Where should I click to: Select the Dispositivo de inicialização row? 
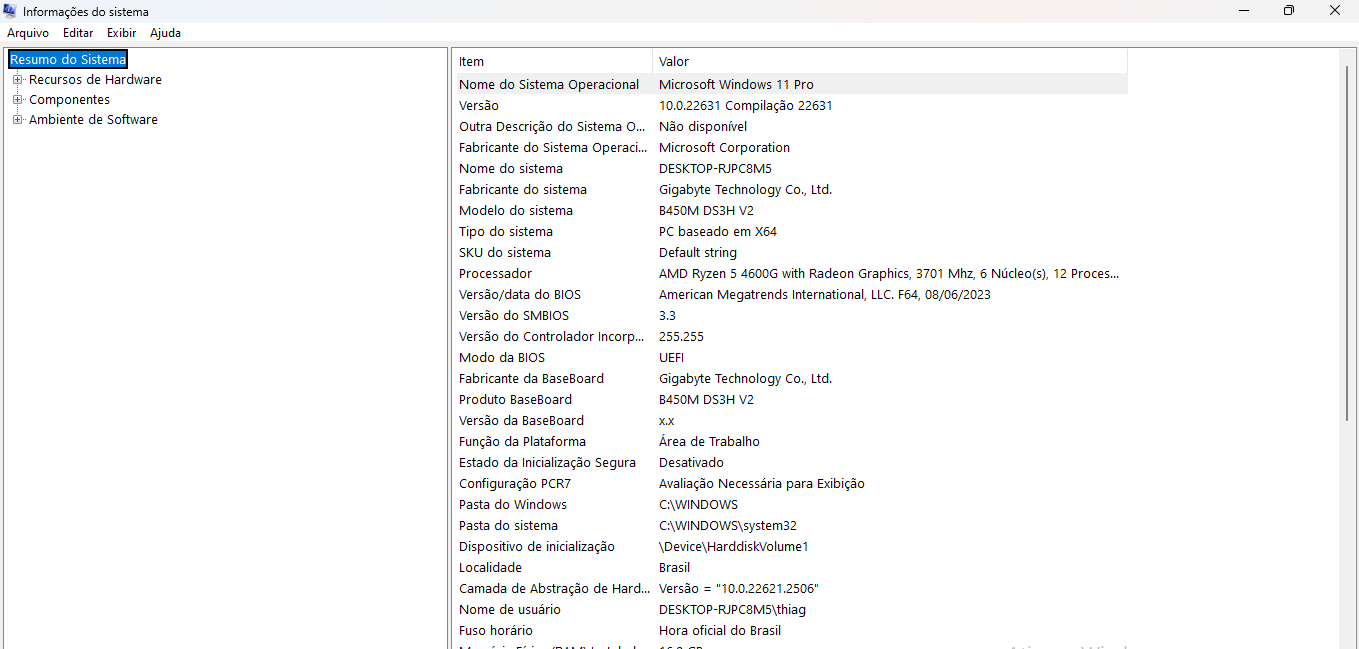click(790, 547)
